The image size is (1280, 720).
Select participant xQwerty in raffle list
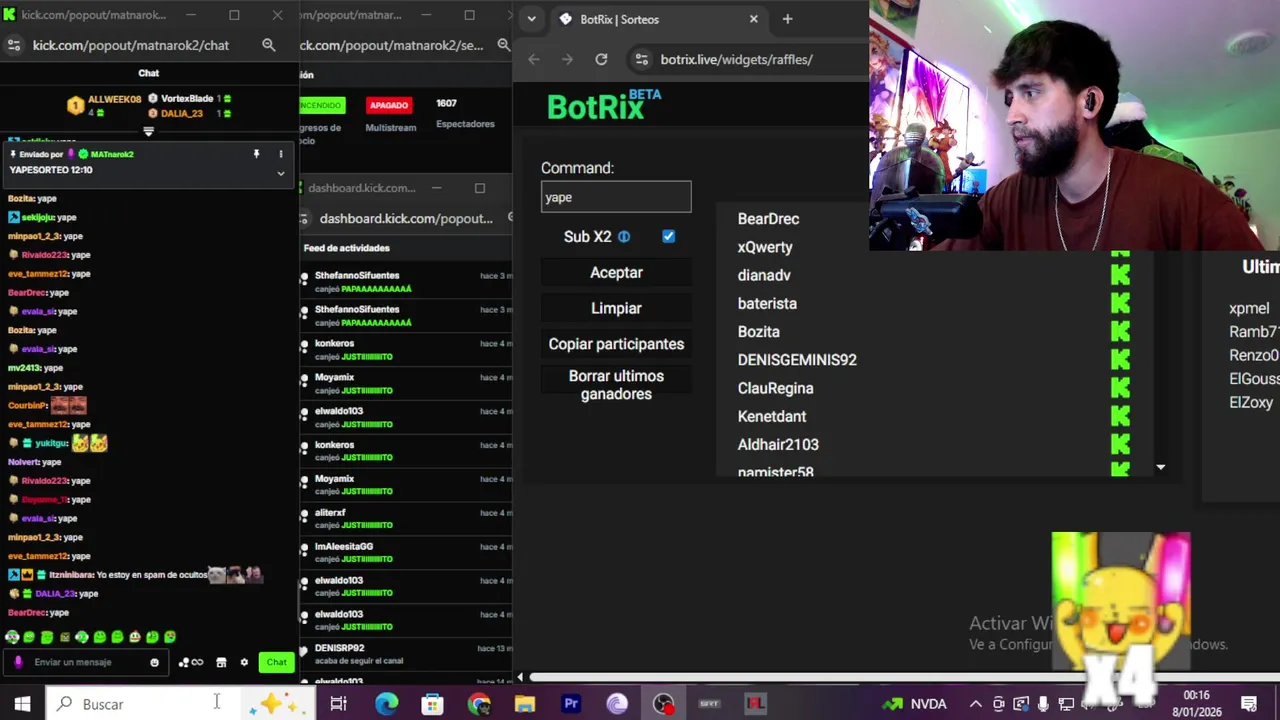coord(765,247)
